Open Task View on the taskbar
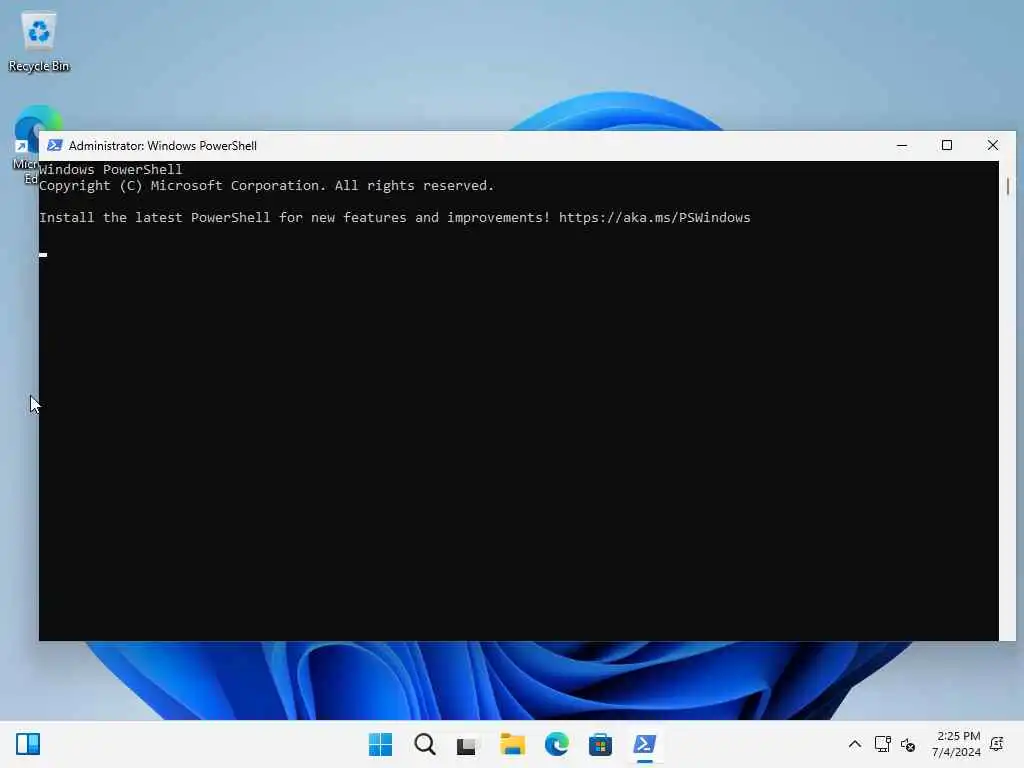Screen dimensions: 1024x768 (x=468, y=744)
